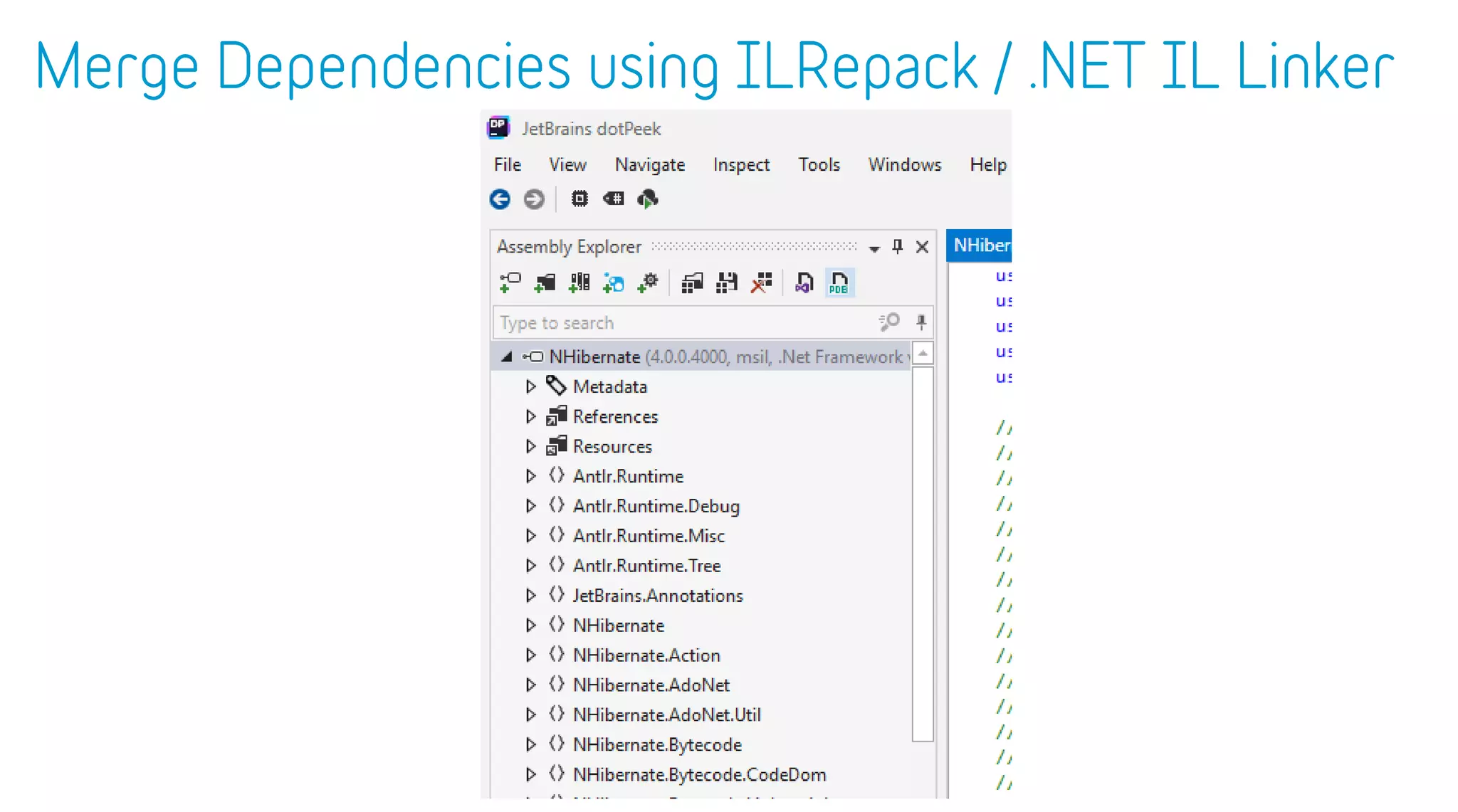Open Assembly Explorer window options dropdown arrow

coord(874,248)
